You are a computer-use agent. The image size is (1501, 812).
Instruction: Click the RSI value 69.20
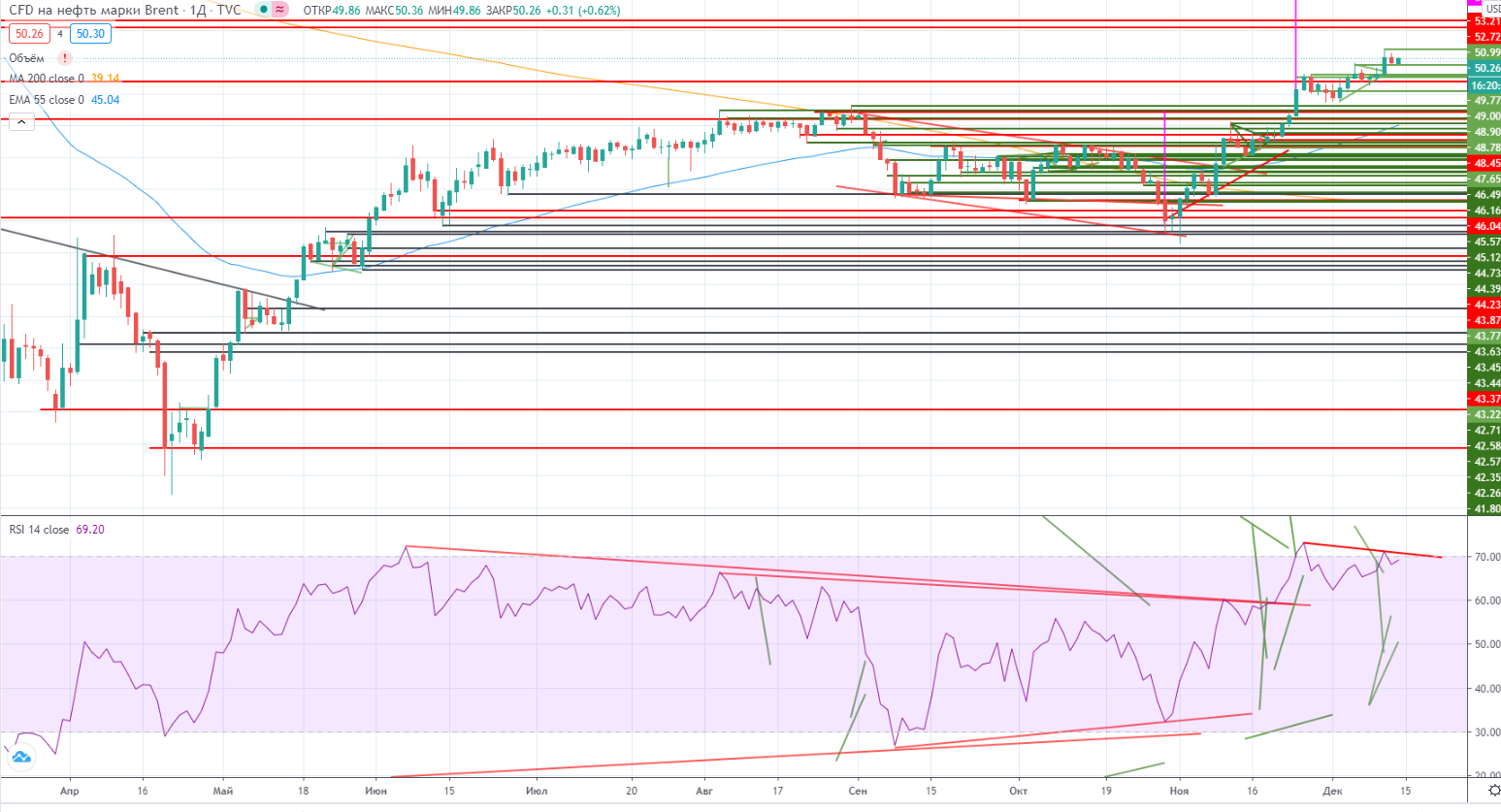tap(90, 530)
